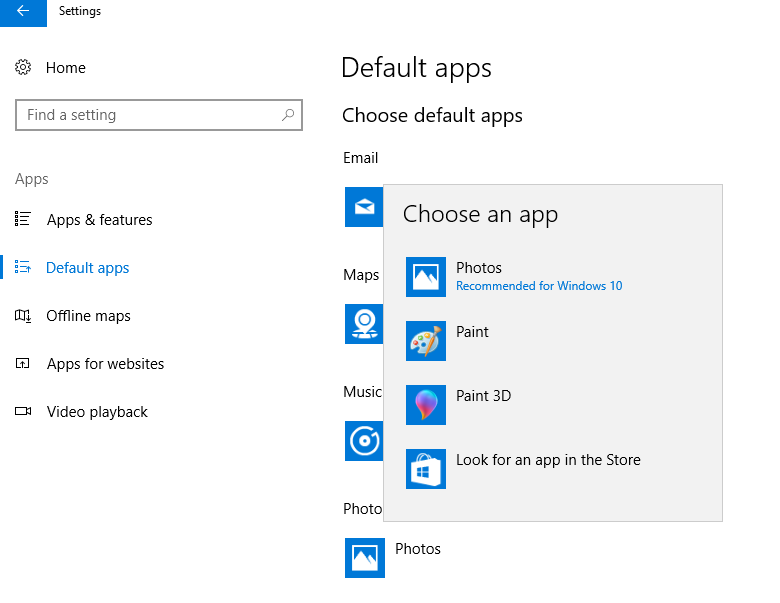Click Photos label under Photo viewer
Image resolution: width=780 pixels, height=603 pixels.
[418, 549]
